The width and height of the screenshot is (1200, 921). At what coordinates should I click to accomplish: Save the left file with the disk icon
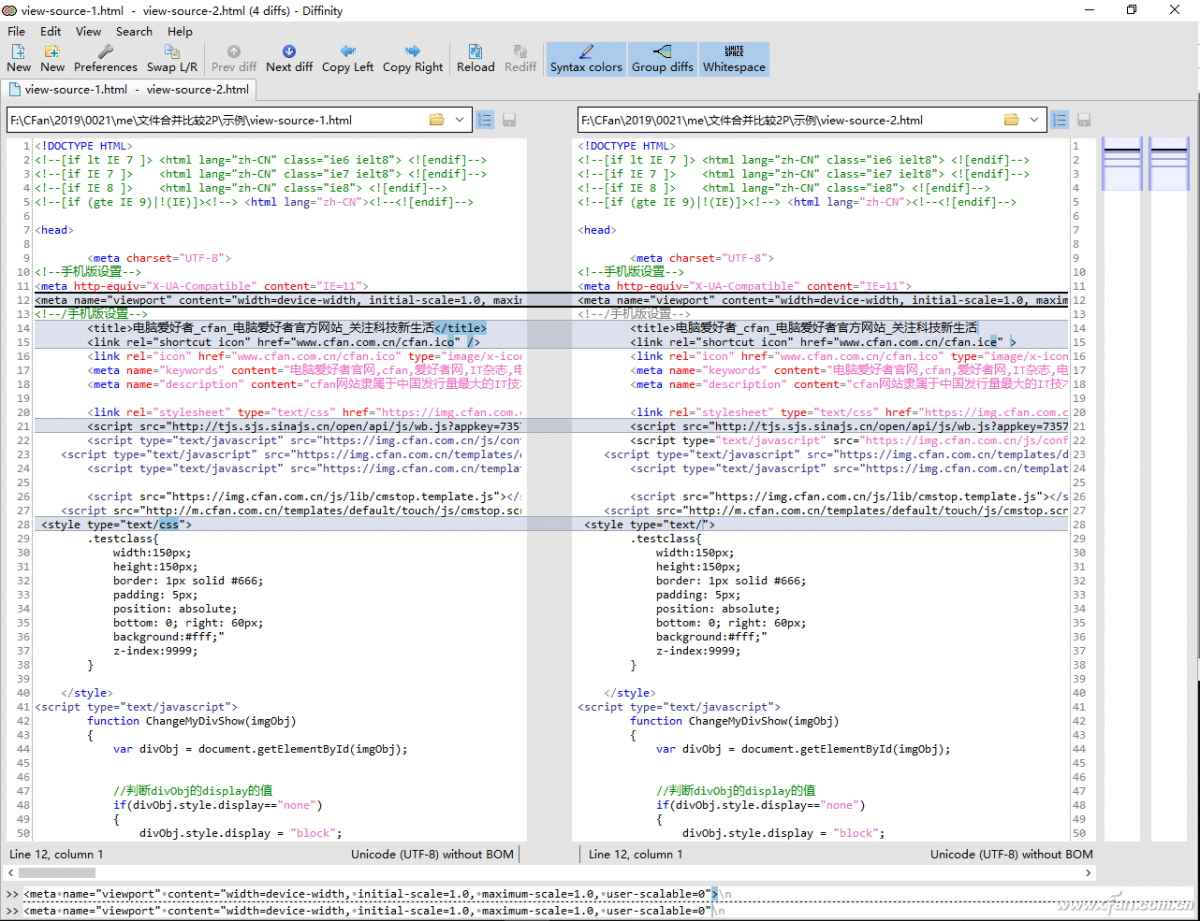click(x=509, y=120)
